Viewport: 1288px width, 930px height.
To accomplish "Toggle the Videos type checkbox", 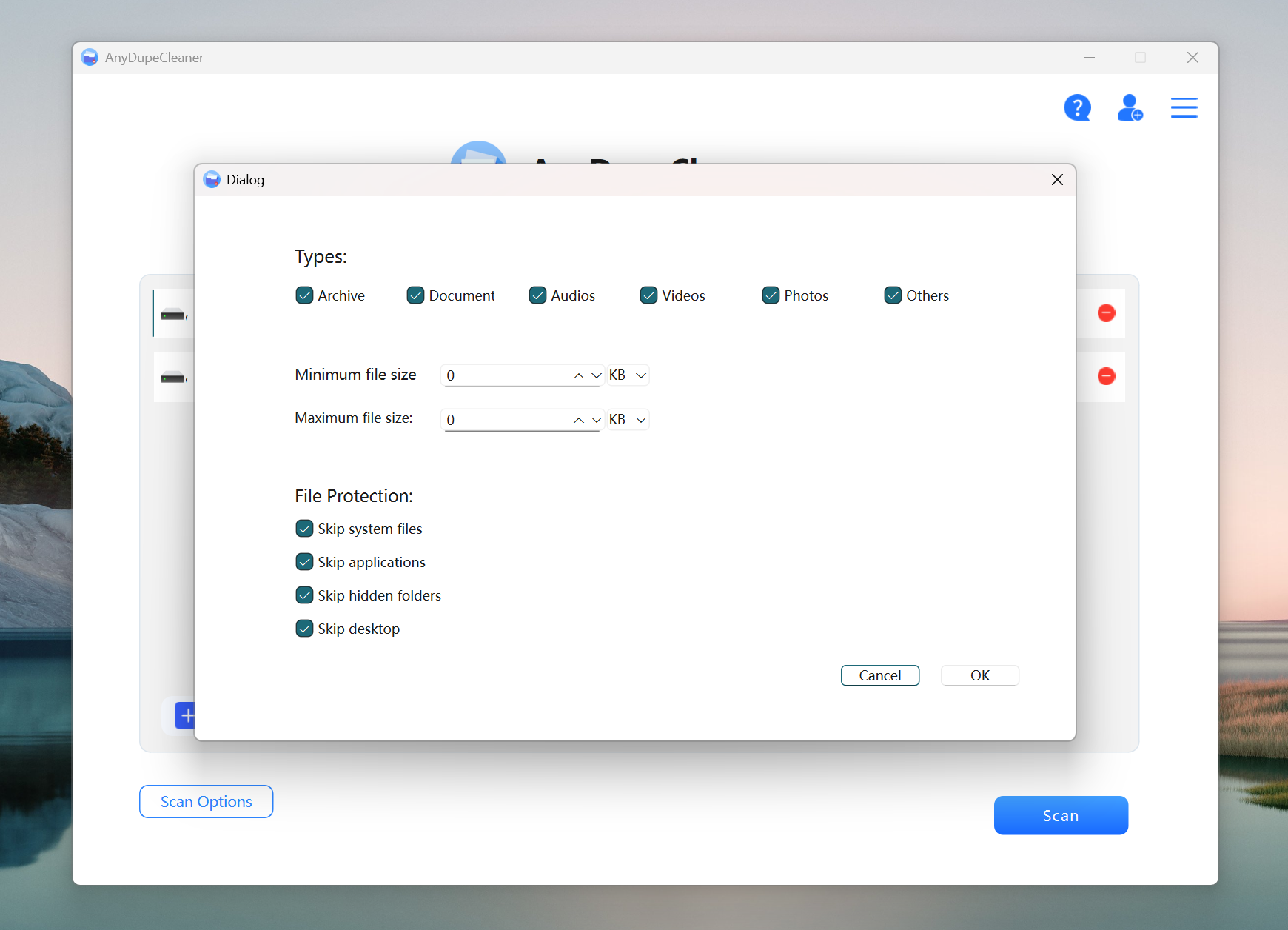I will click(648, 295).
